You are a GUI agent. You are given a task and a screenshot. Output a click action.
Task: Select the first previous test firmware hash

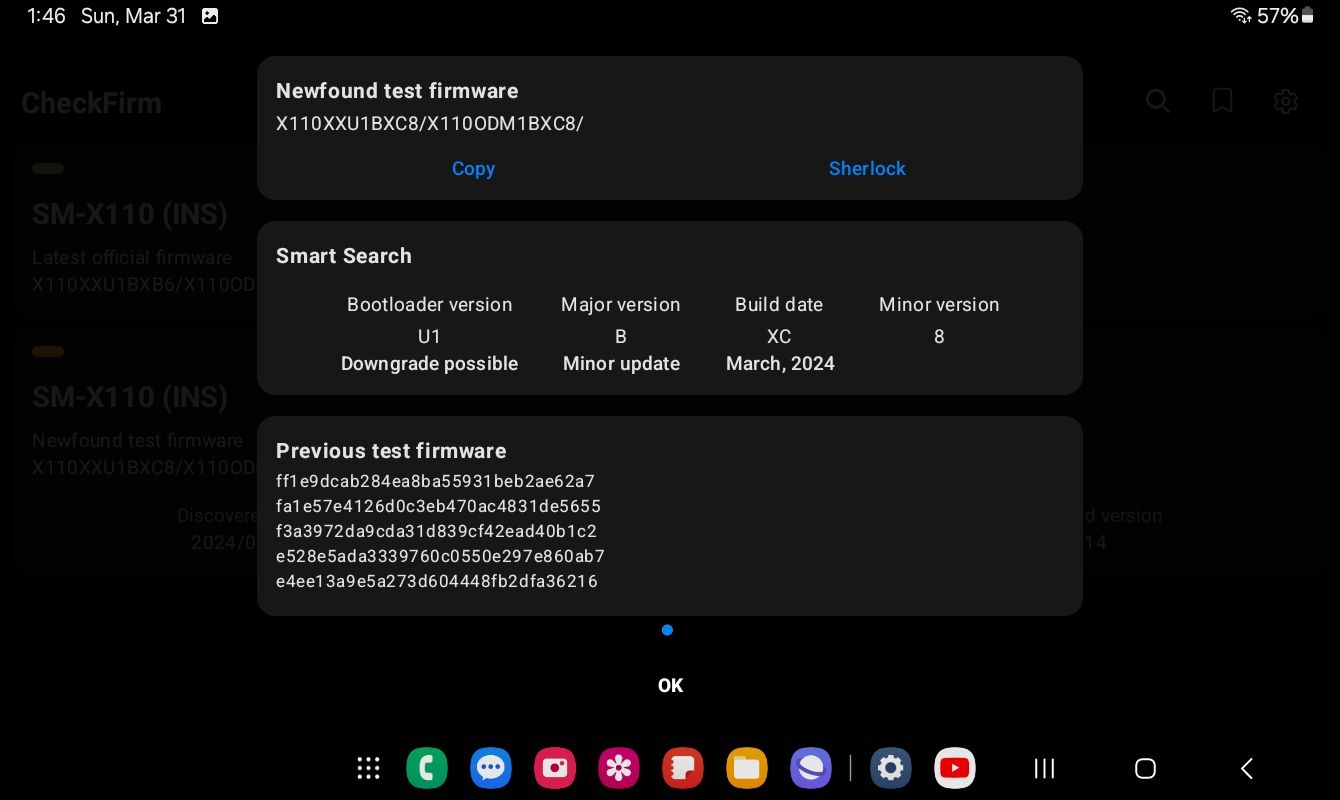coord(436,481)
